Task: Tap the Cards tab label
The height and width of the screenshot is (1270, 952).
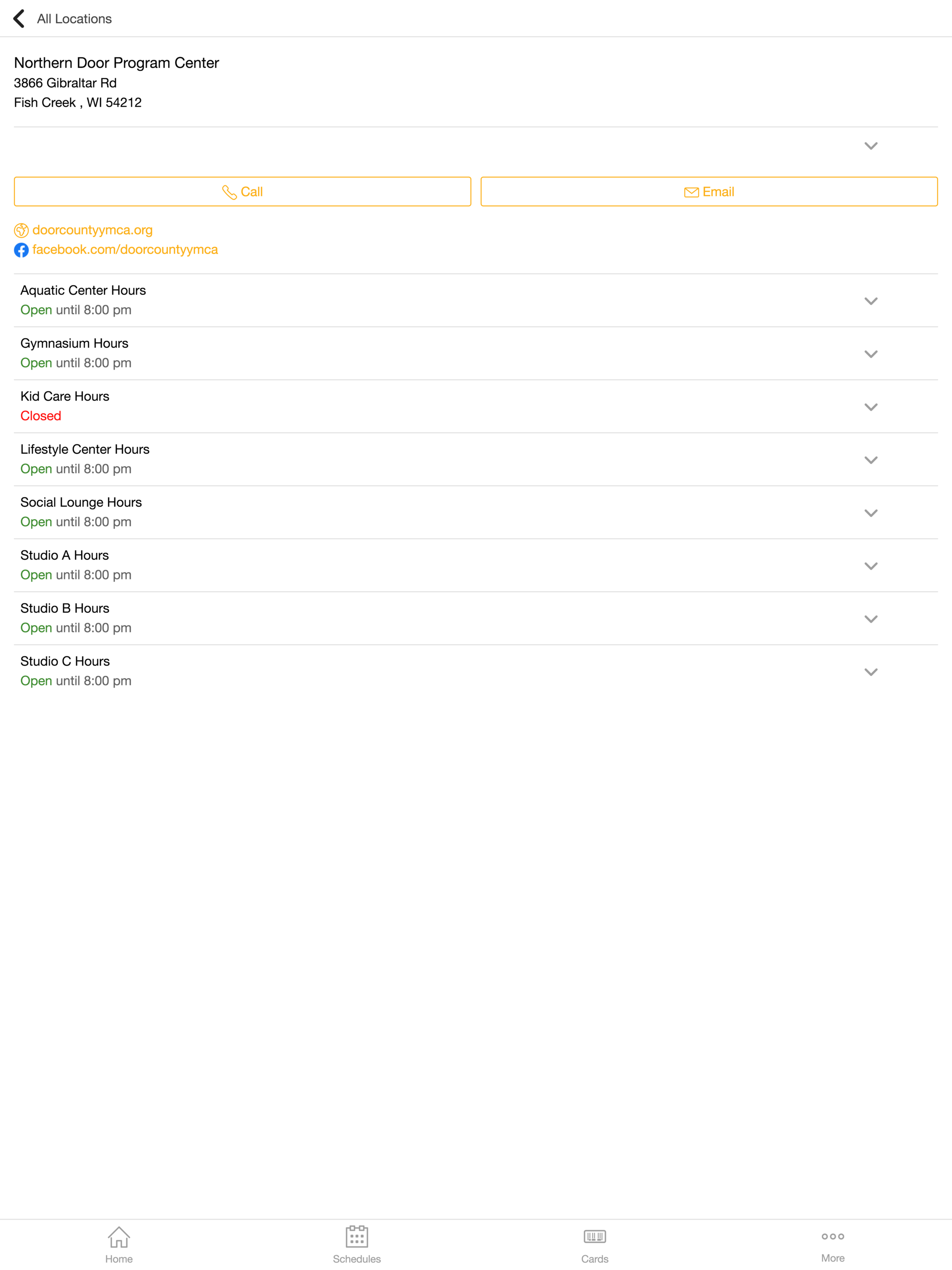Action: coord(595,1258)
